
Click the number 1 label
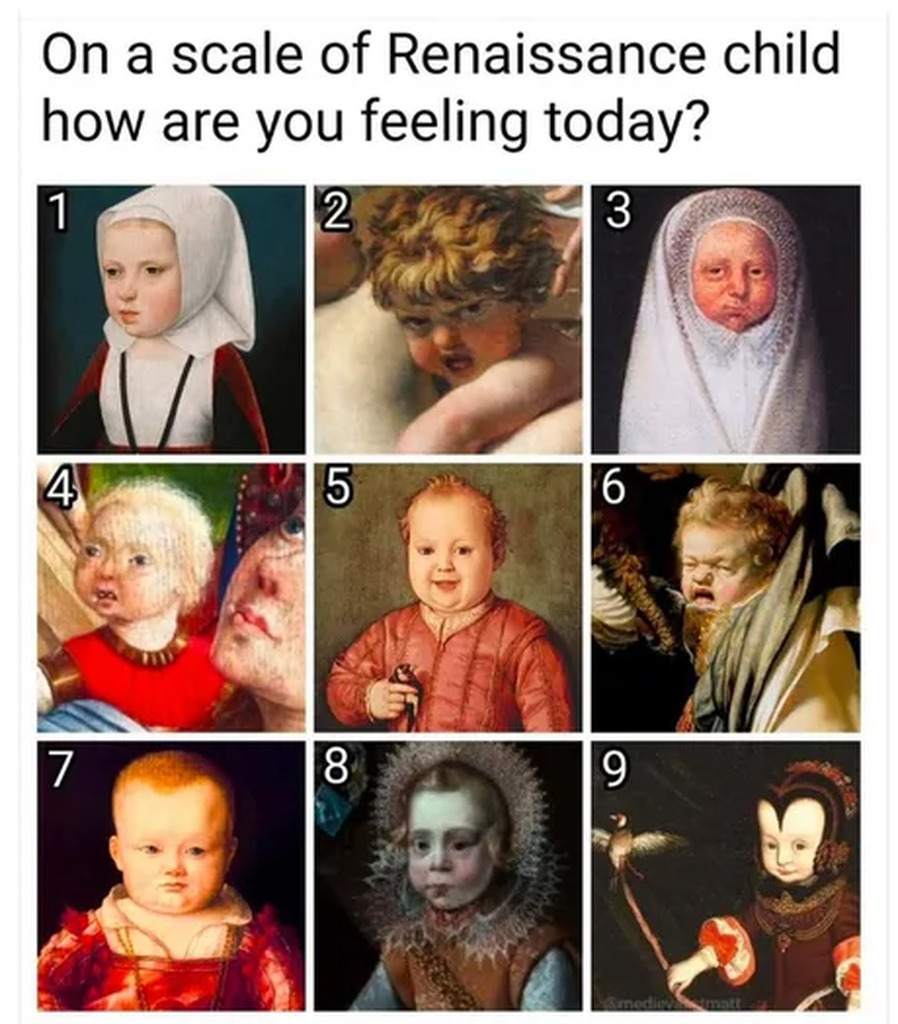tap(57, 212)
